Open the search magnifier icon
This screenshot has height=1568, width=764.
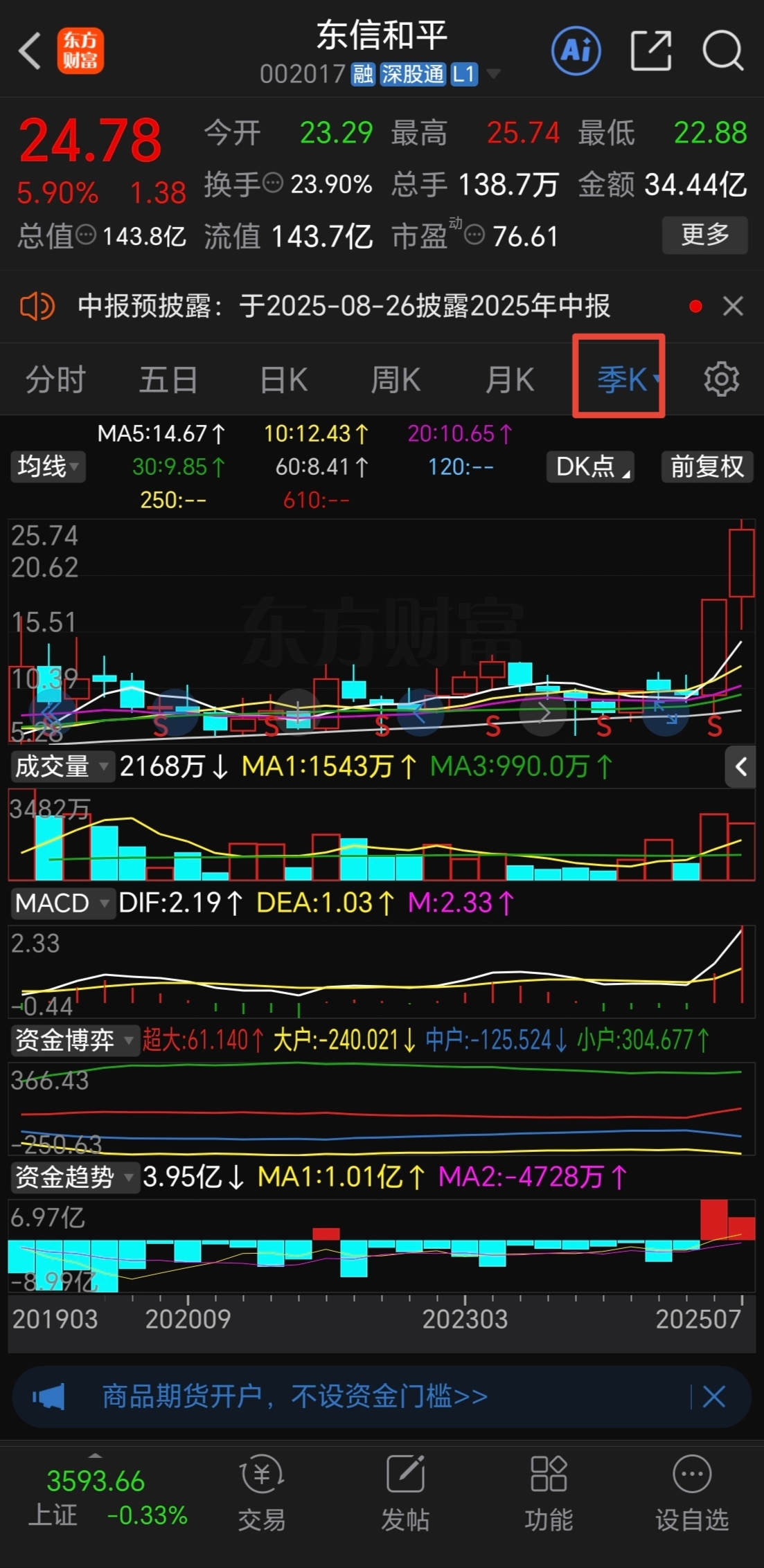722,51
